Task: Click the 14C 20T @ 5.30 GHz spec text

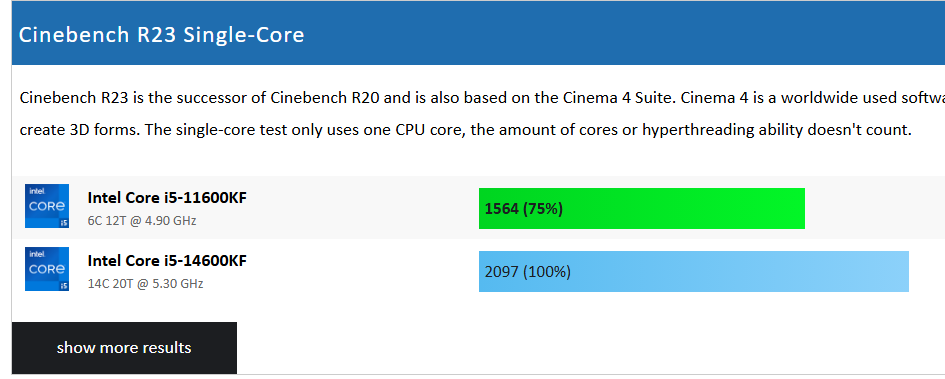Action: click(145, 283)
